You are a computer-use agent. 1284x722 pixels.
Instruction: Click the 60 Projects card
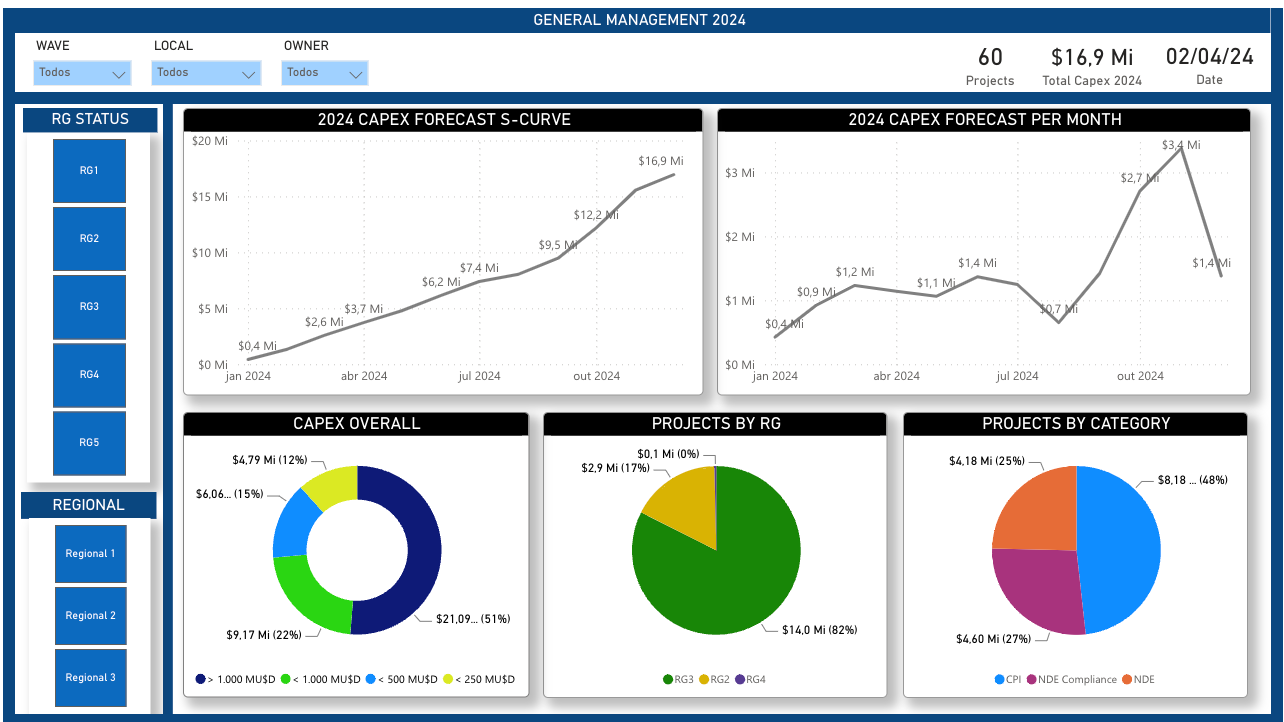click(x=989, y=66)
